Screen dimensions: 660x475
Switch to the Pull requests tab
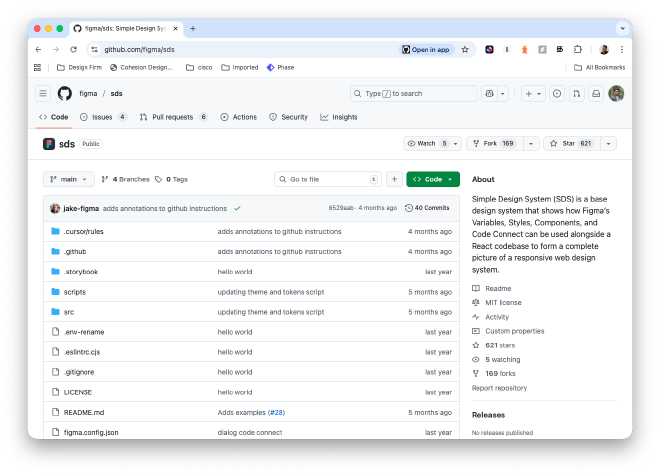click(x=173, y=117)
